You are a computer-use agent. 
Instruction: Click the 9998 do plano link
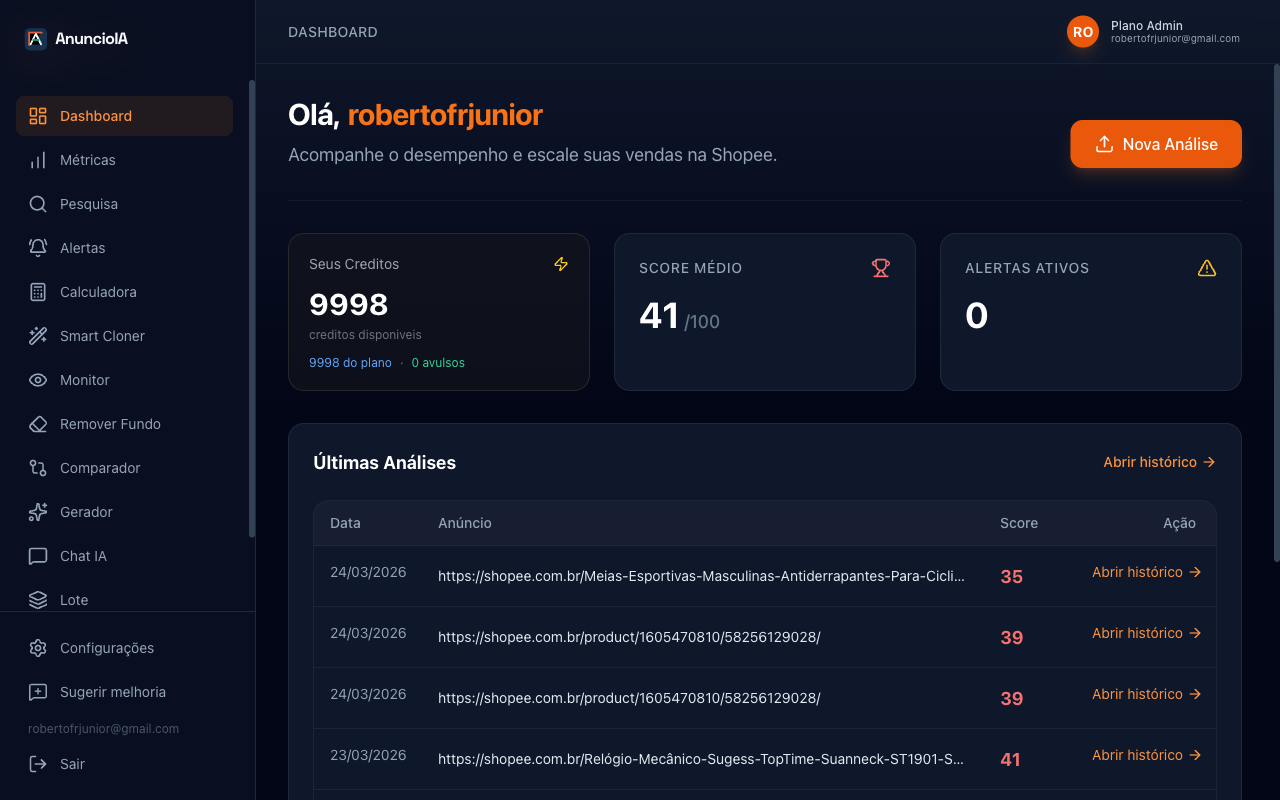(x=350, y=362)
